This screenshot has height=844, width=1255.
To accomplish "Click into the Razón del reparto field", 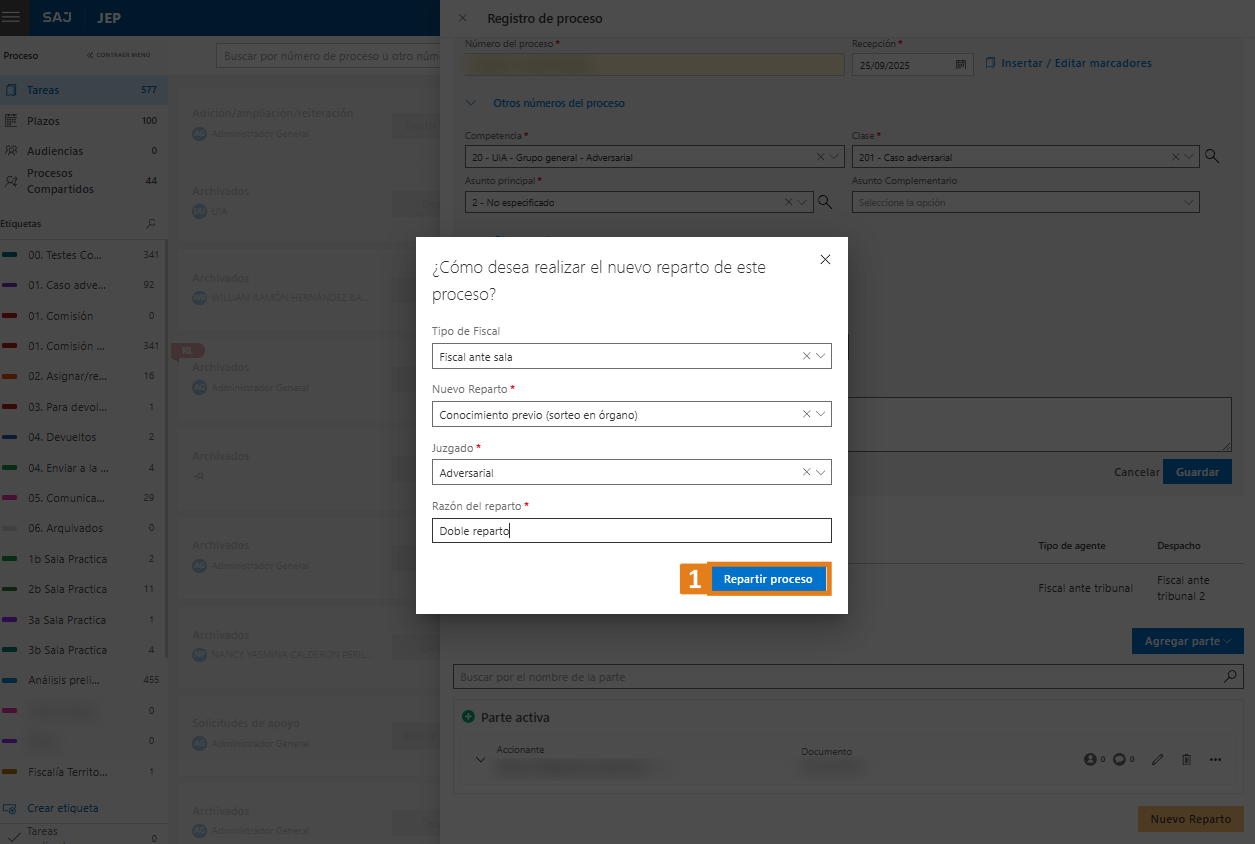I will point(633,531).
